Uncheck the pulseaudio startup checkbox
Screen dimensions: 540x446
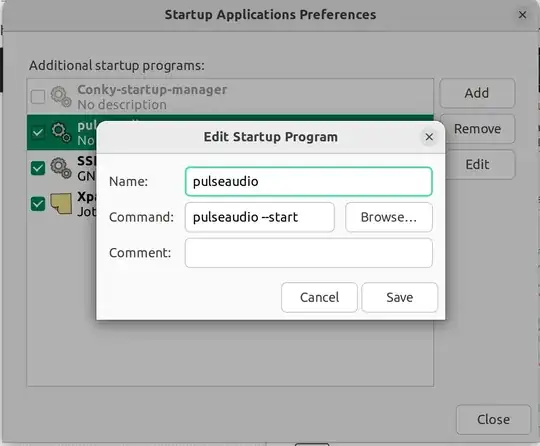pos(38,133)
